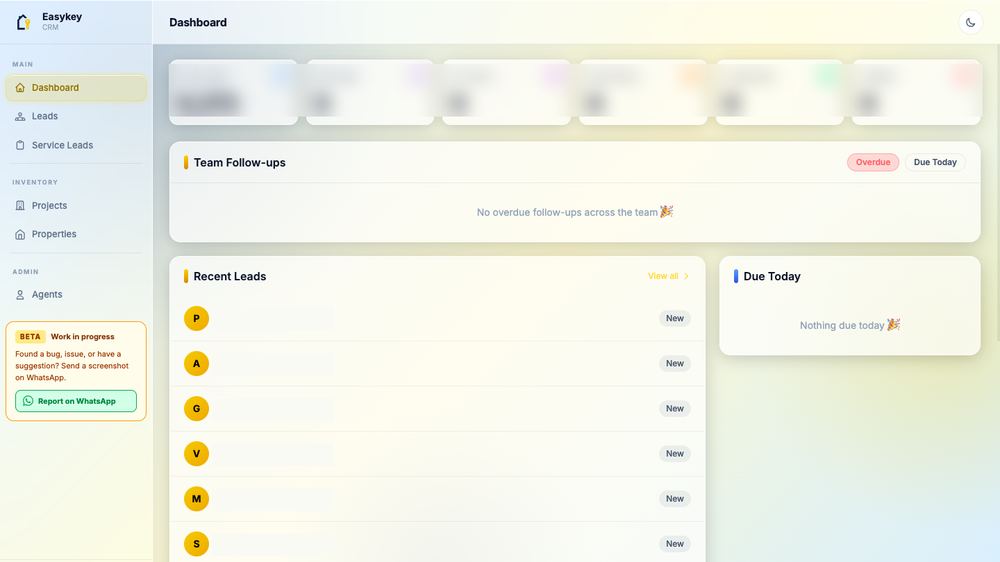Open Agents under Admin
The height and width of the screenshot is (562, 1000).
[x=76, y=294]
